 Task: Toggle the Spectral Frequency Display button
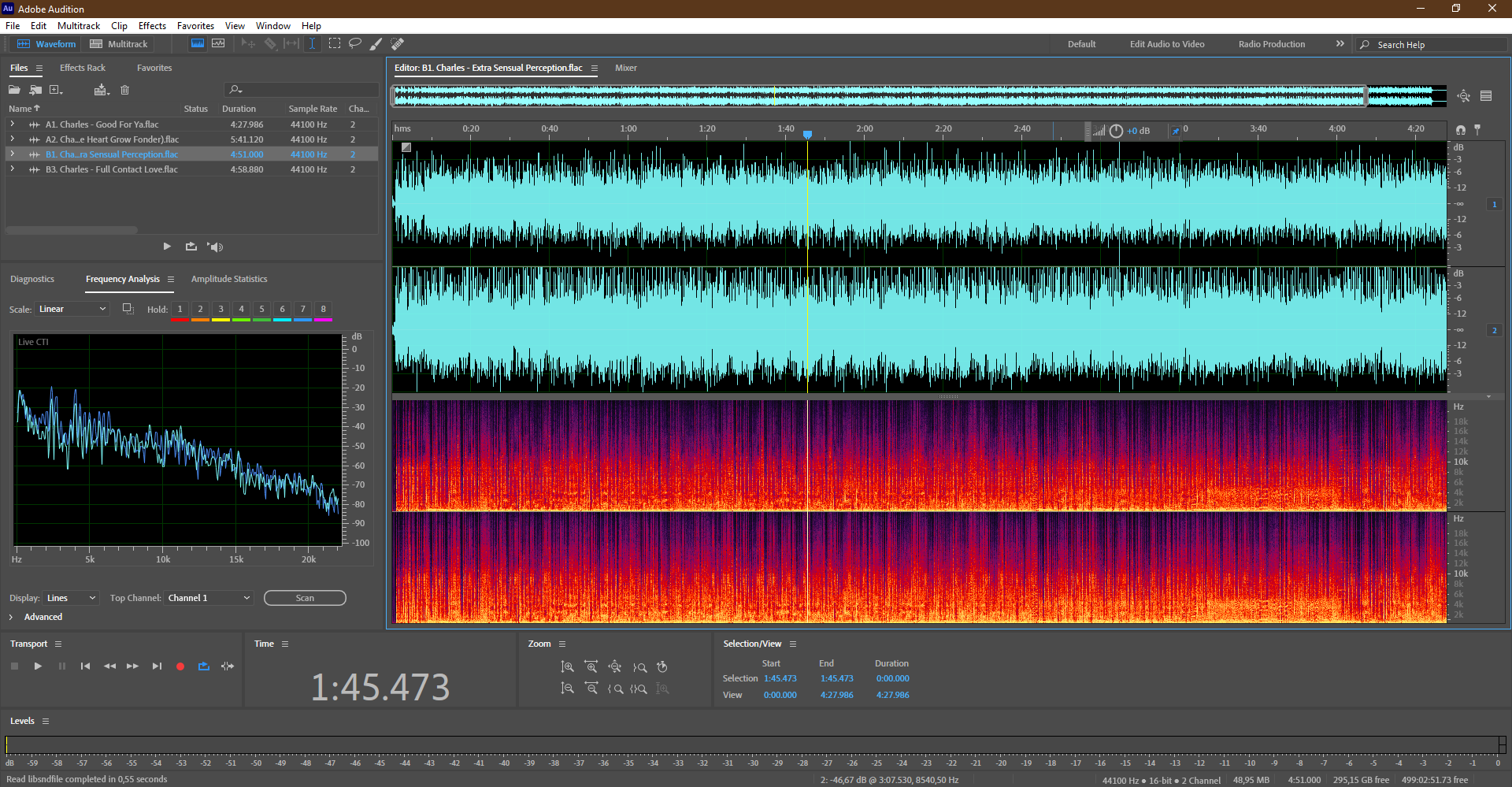pyautogui.click(x=198, y=43)
